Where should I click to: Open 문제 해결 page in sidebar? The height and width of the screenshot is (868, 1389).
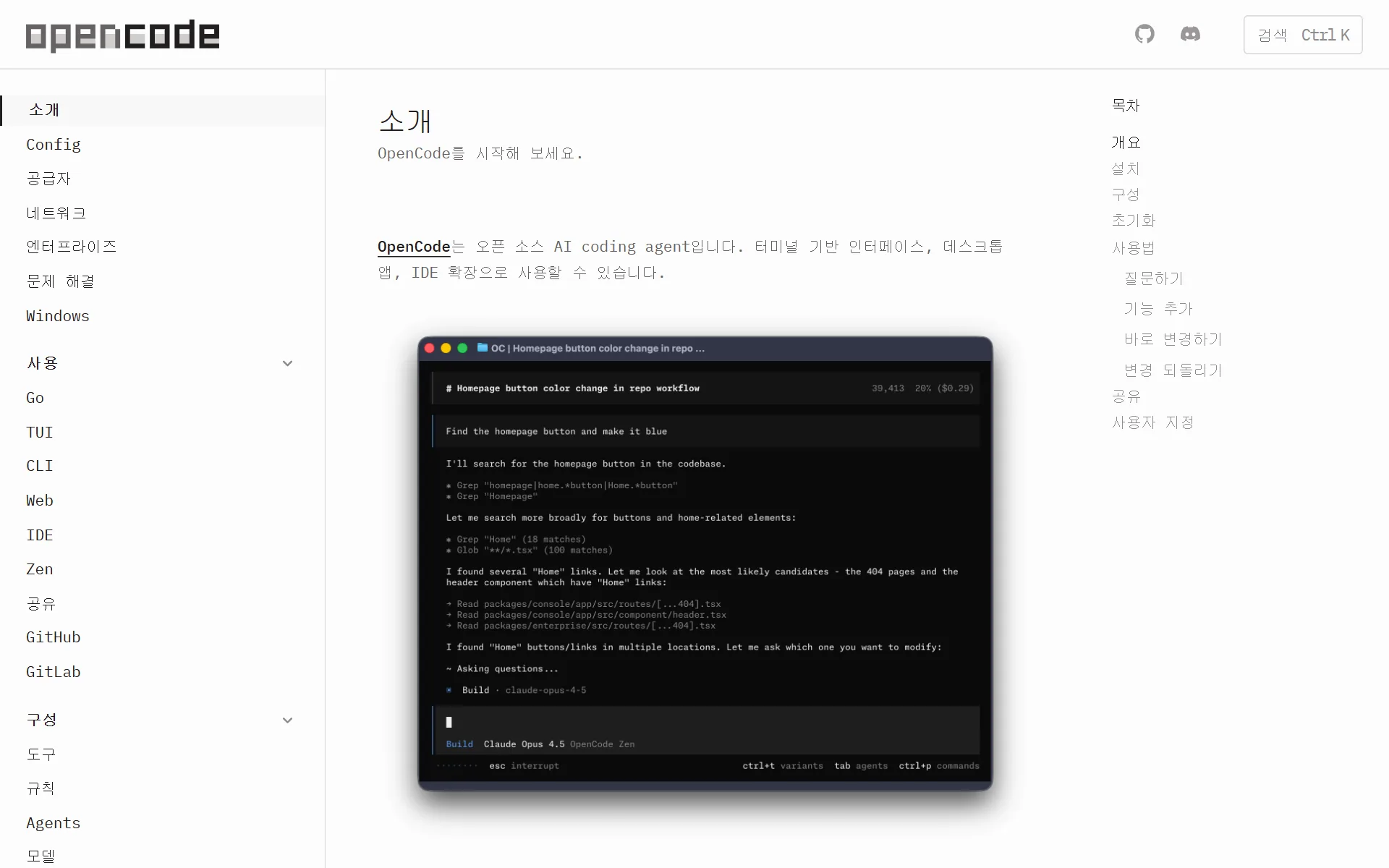[x=61, y=281]
